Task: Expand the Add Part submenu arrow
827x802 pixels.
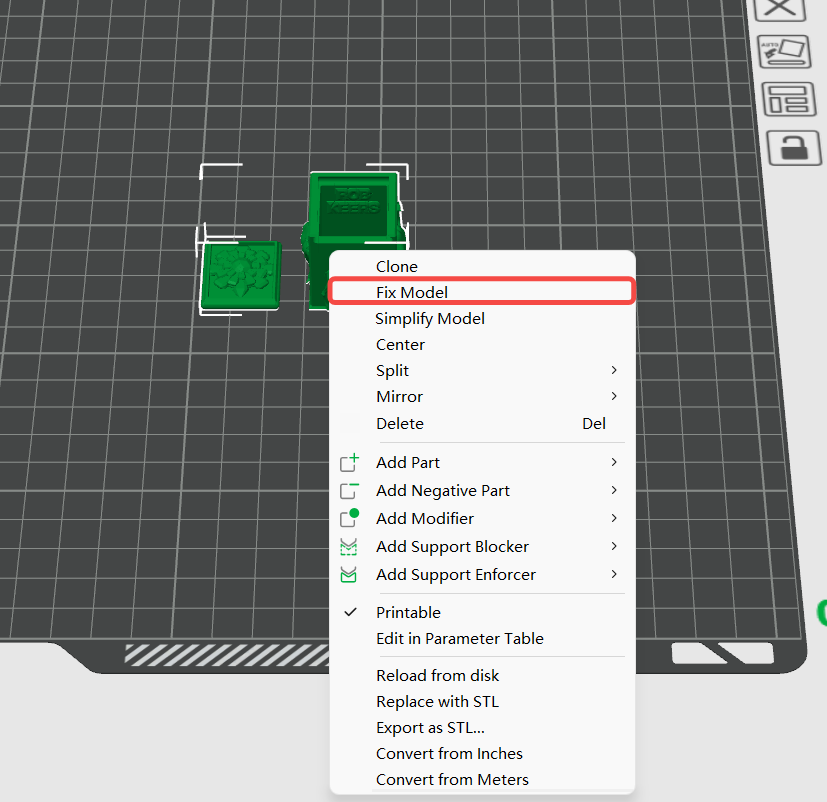Action: point(614,462)
